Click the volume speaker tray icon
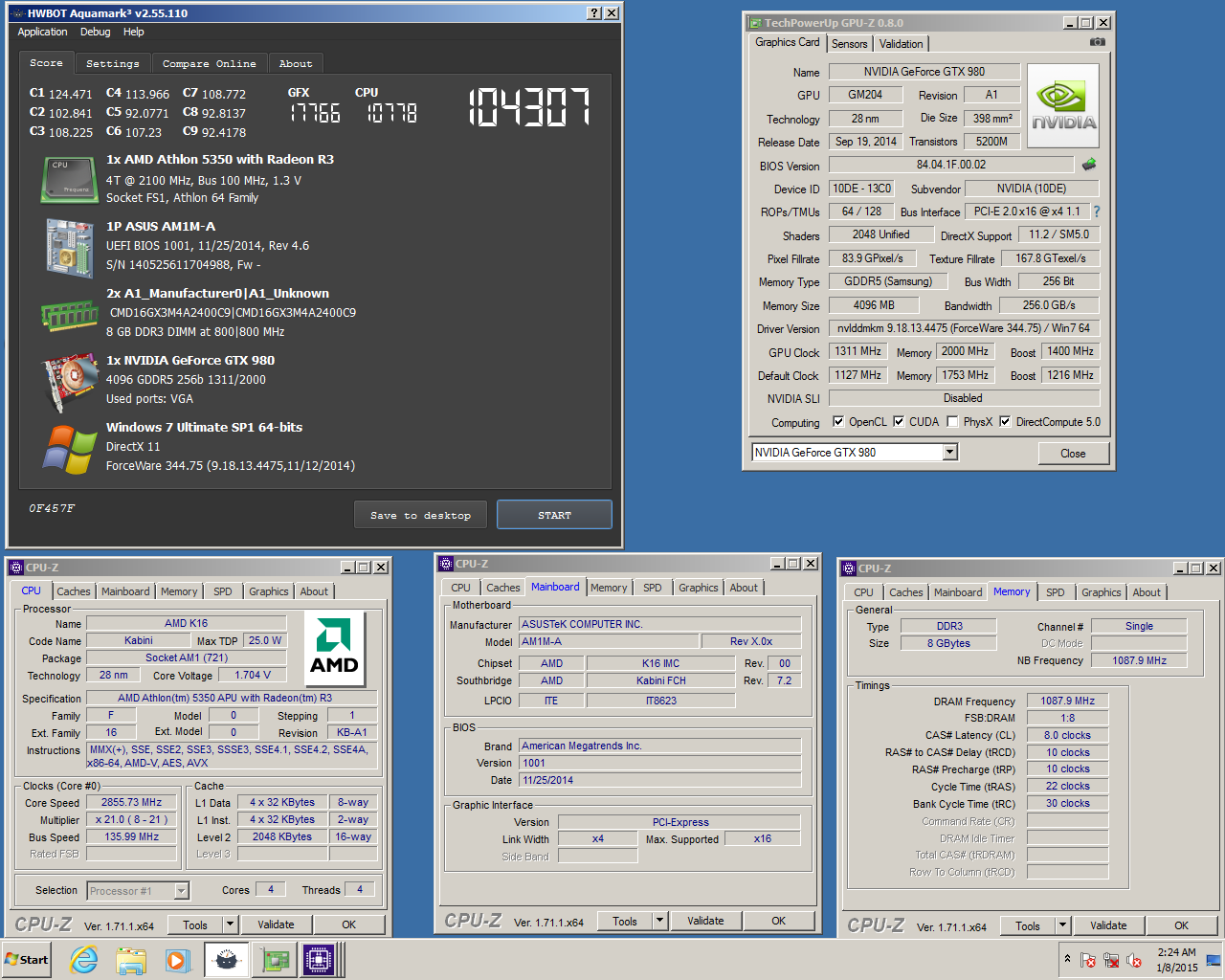This screenshot has height=980, width=1225. [1134, 960]
